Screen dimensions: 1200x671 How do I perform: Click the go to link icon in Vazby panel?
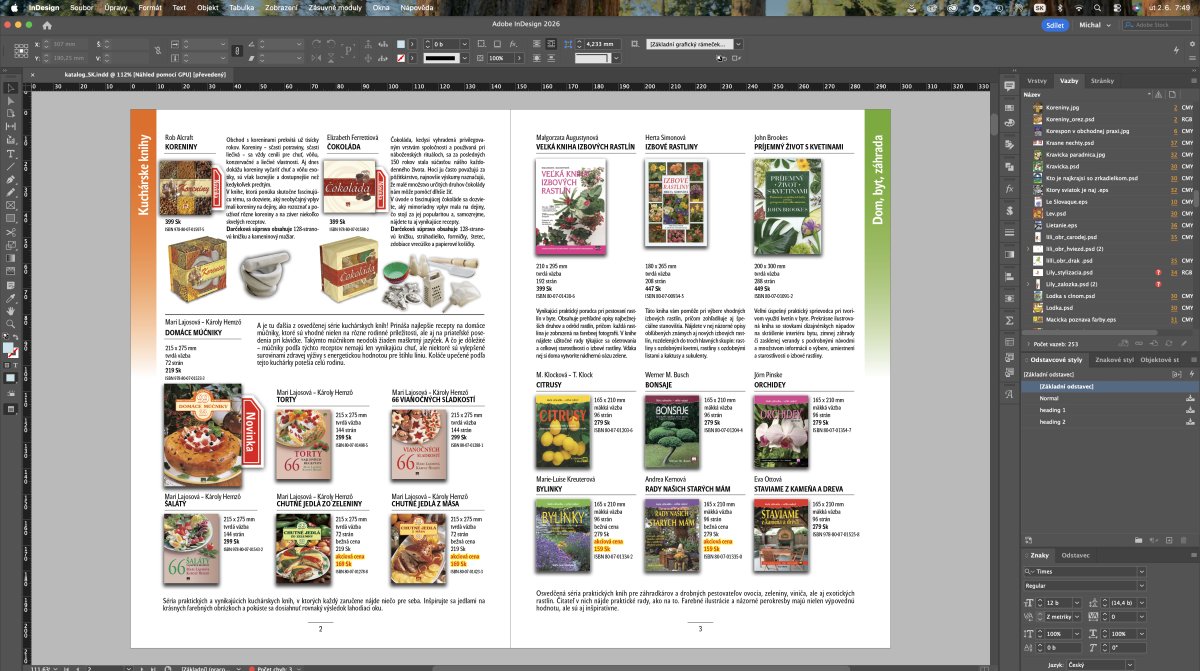tap(1153, 344)
